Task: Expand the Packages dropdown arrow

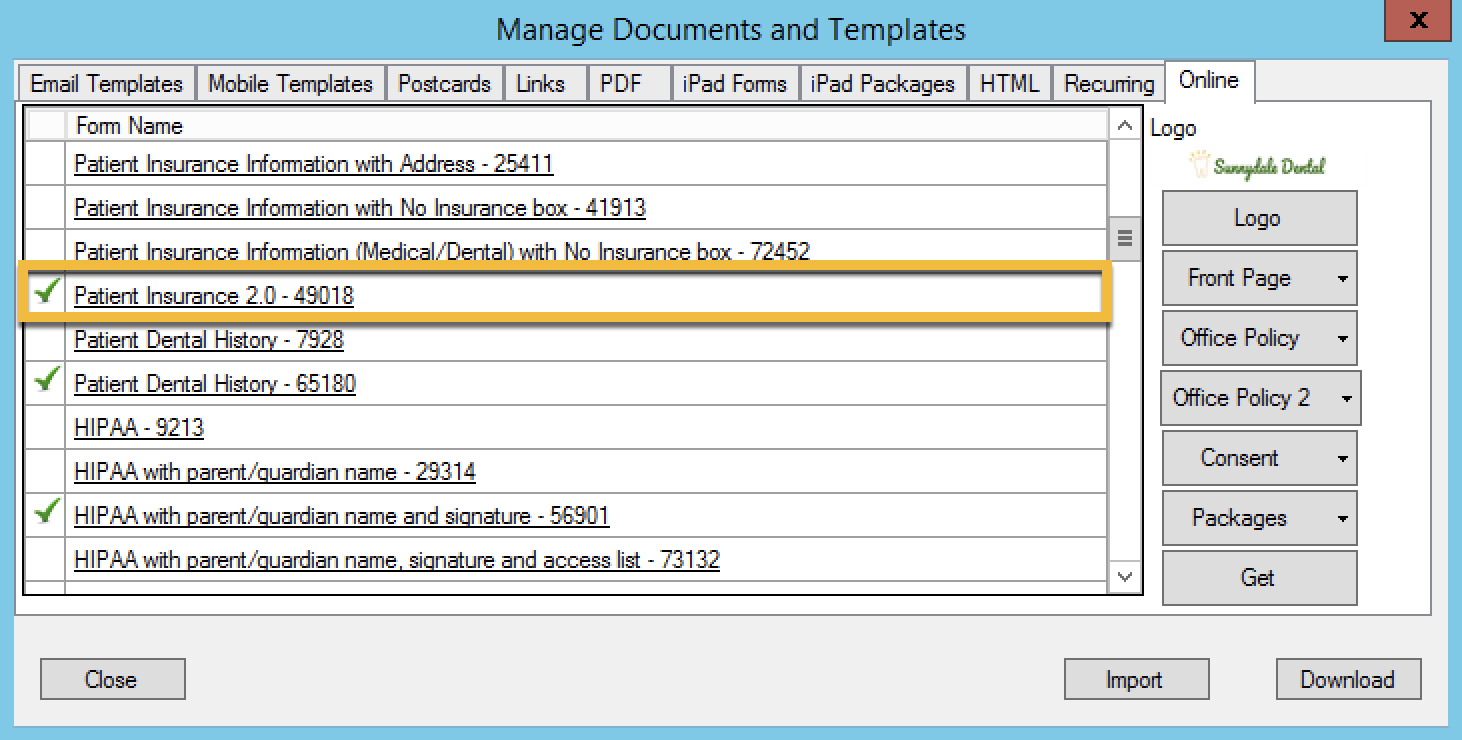Action: 1342,519
